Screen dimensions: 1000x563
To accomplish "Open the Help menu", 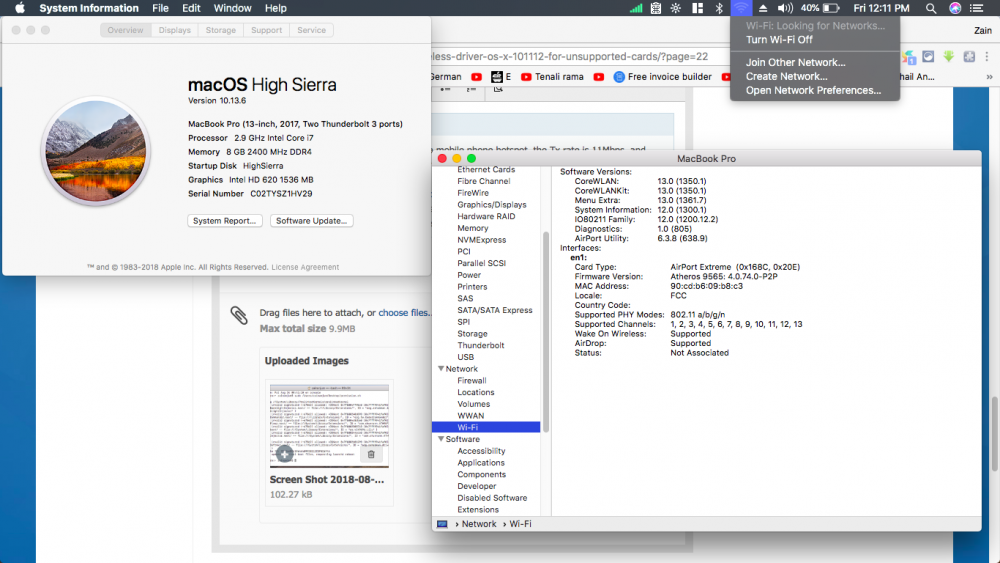I will [276, 8].
